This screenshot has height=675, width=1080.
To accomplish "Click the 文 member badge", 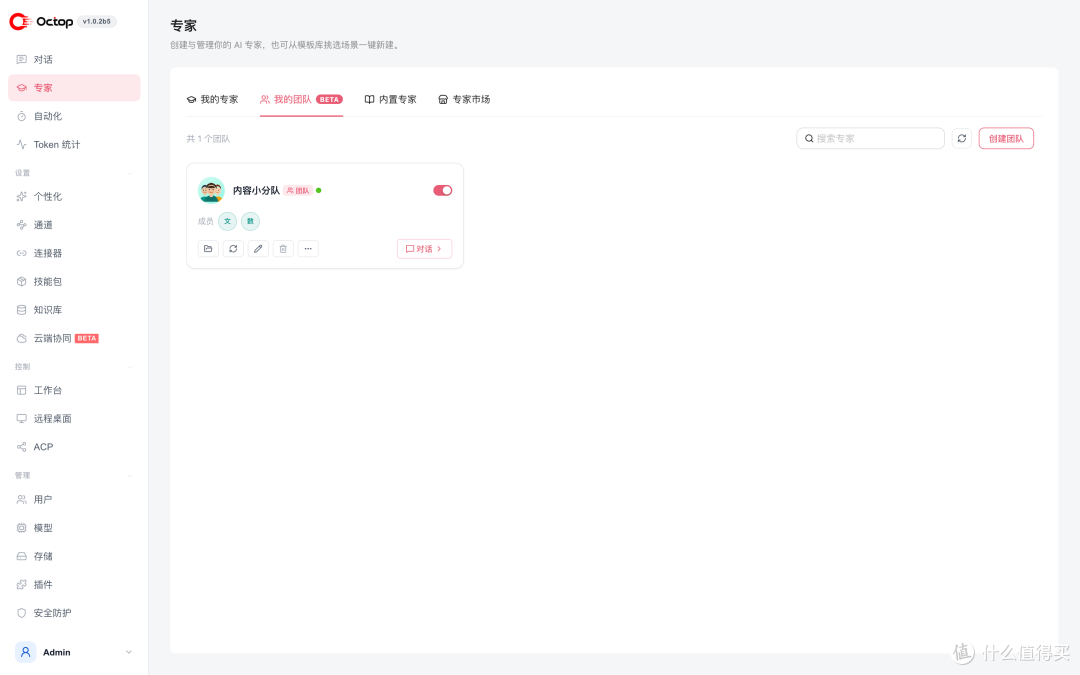I will coord(227,221).
